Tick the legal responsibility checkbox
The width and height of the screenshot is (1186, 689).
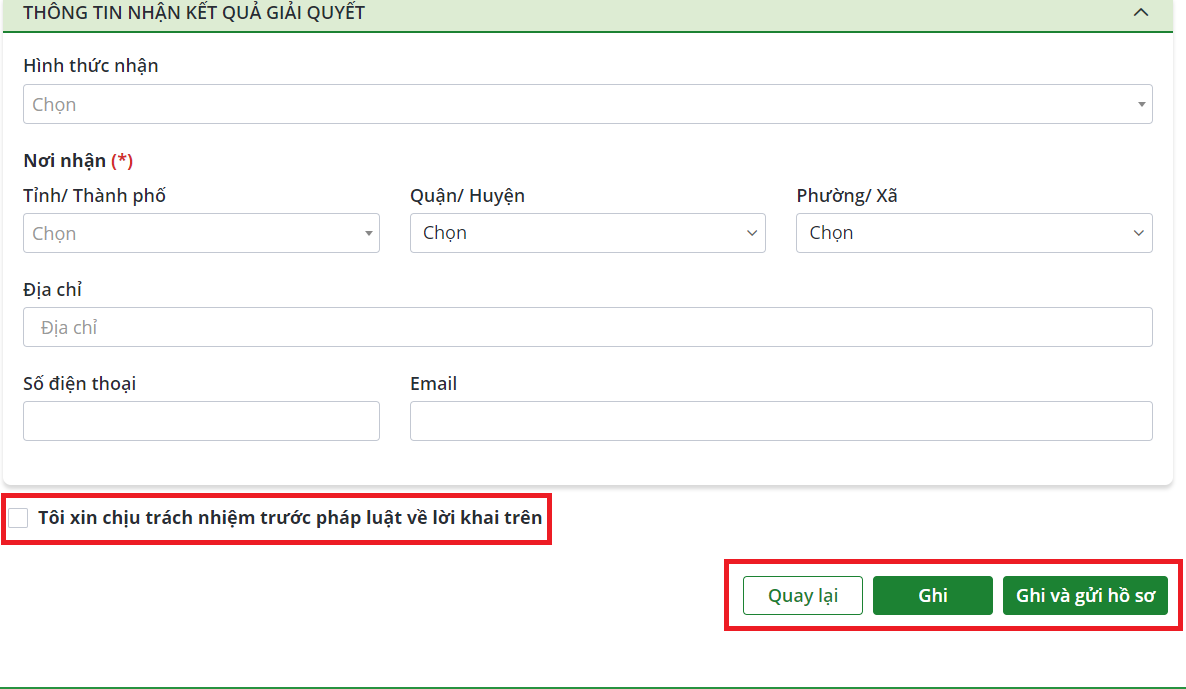[x=18, y=518]
